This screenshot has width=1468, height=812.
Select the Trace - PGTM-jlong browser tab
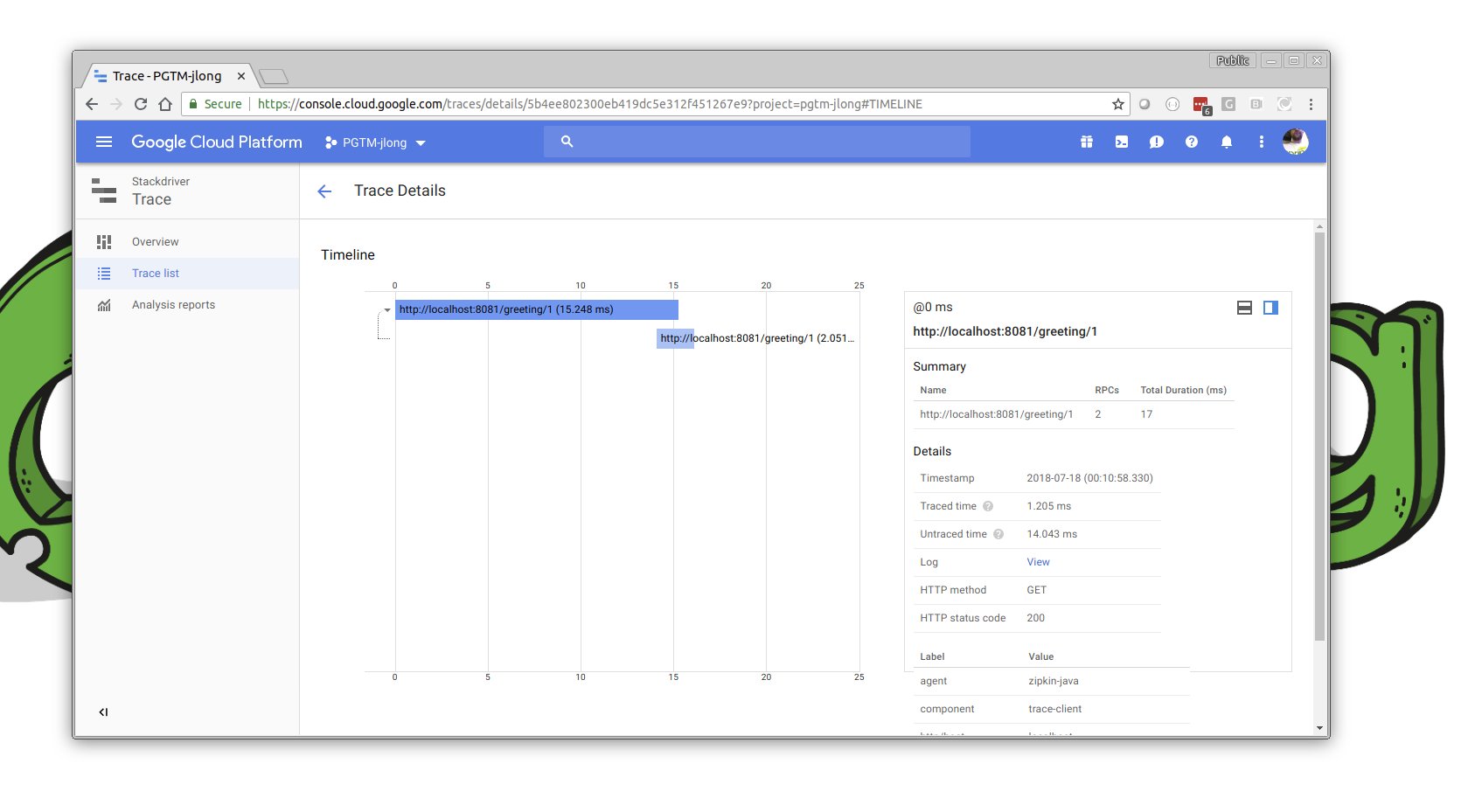[x=166, y=76]
